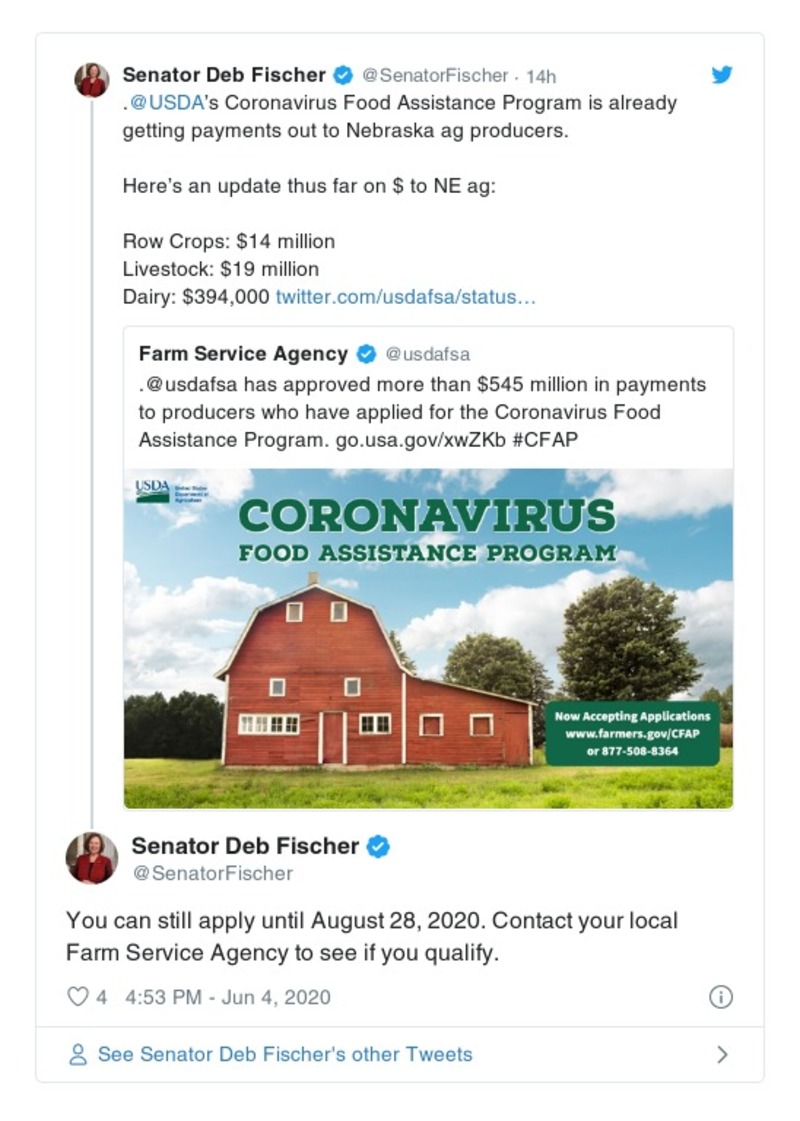Open the Twitter Ads info icon
Viewport: 800px width, 1121px height.
click(720, 997)
